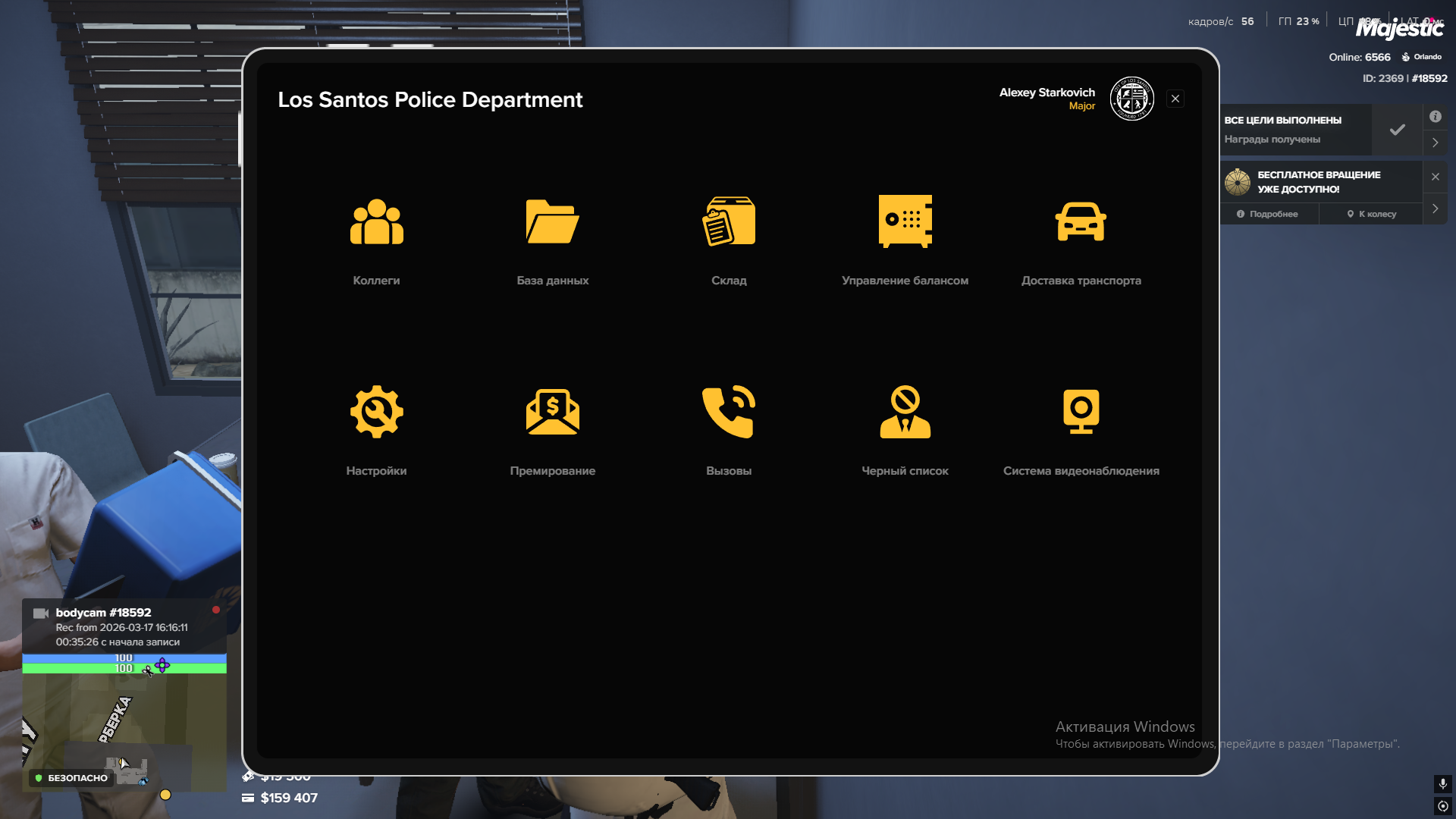
Task: Click the LSPD badge emblem
Action: [x=1131, y=99]
